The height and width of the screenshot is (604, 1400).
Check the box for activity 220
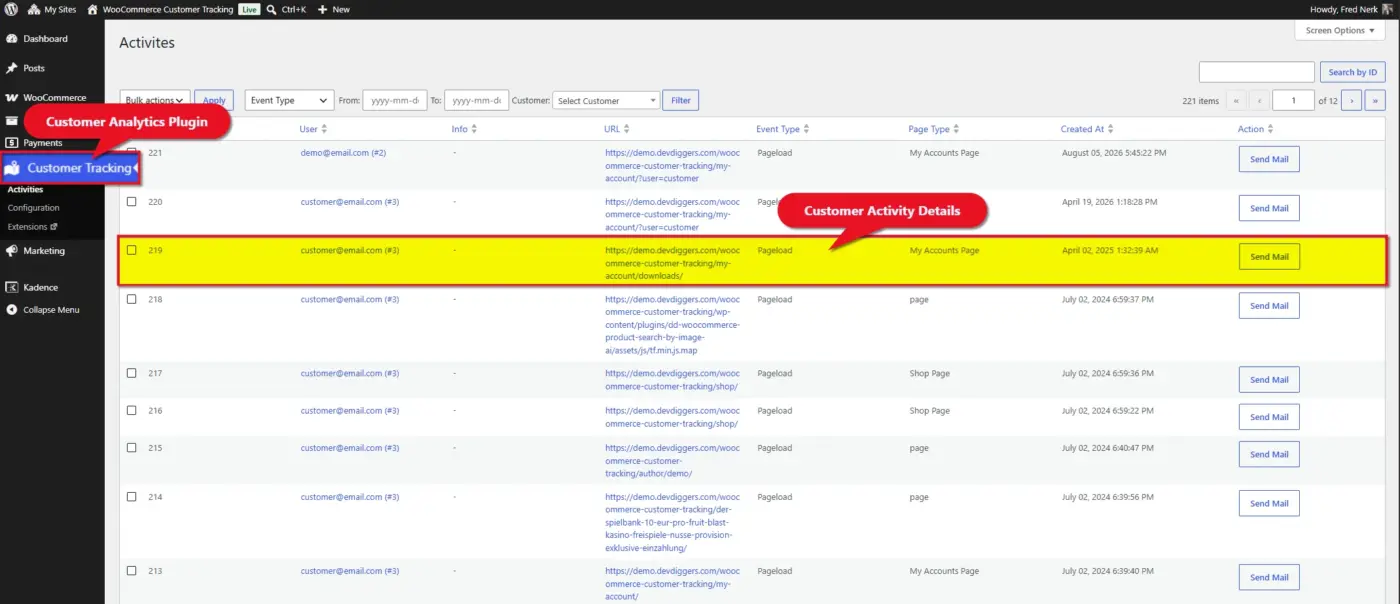click(131, 201)
